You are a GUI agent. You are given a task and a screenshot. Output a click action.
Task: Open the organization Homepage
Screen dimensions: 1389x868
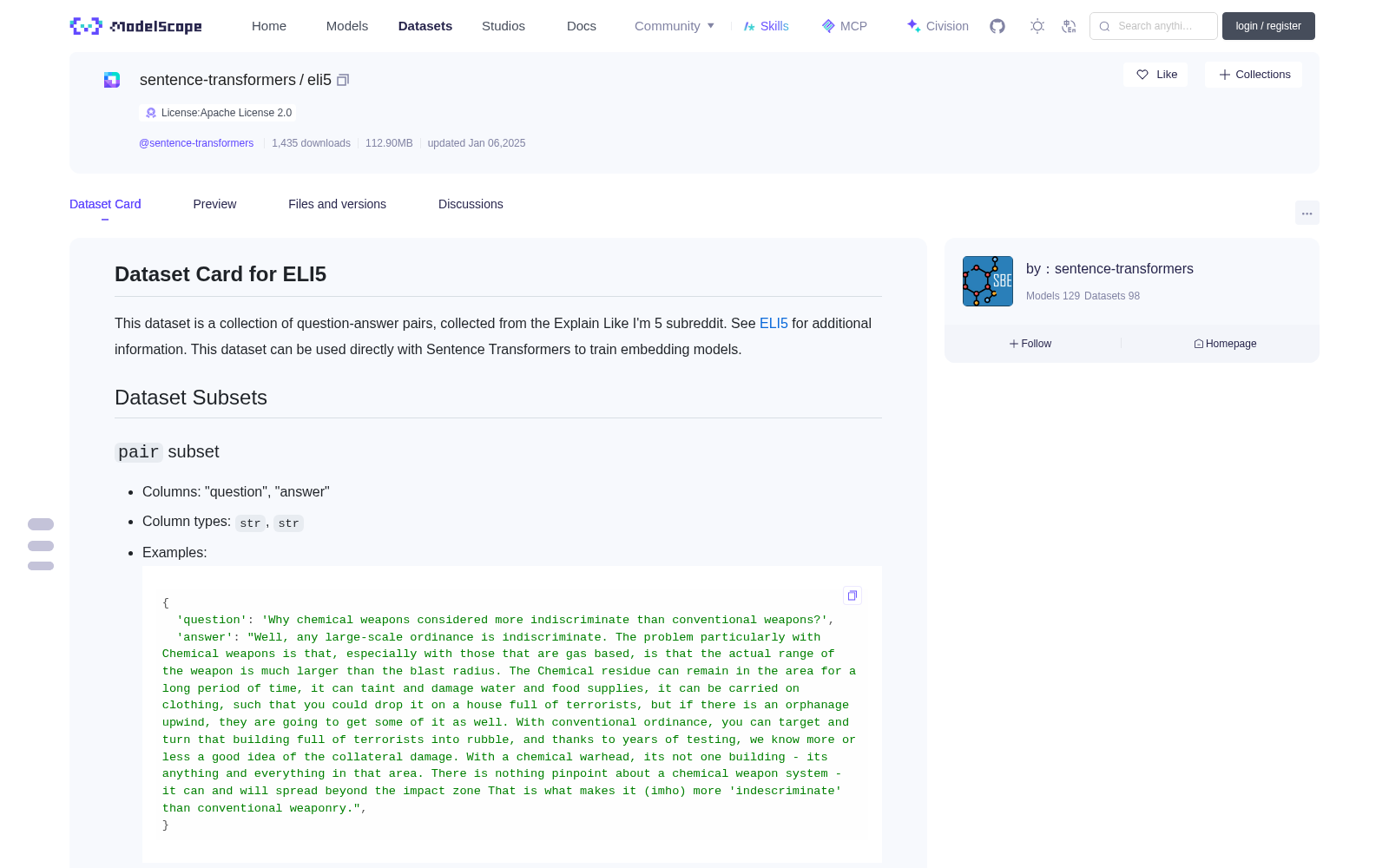tap(1225, 344)
